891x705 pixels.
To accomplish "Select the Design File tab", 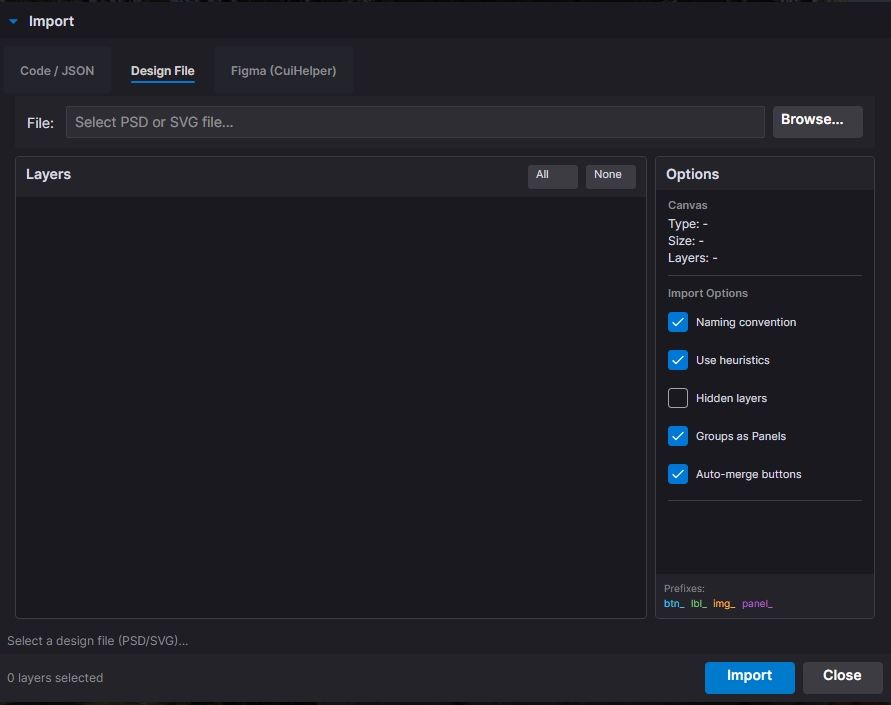I will click(162, 71).
